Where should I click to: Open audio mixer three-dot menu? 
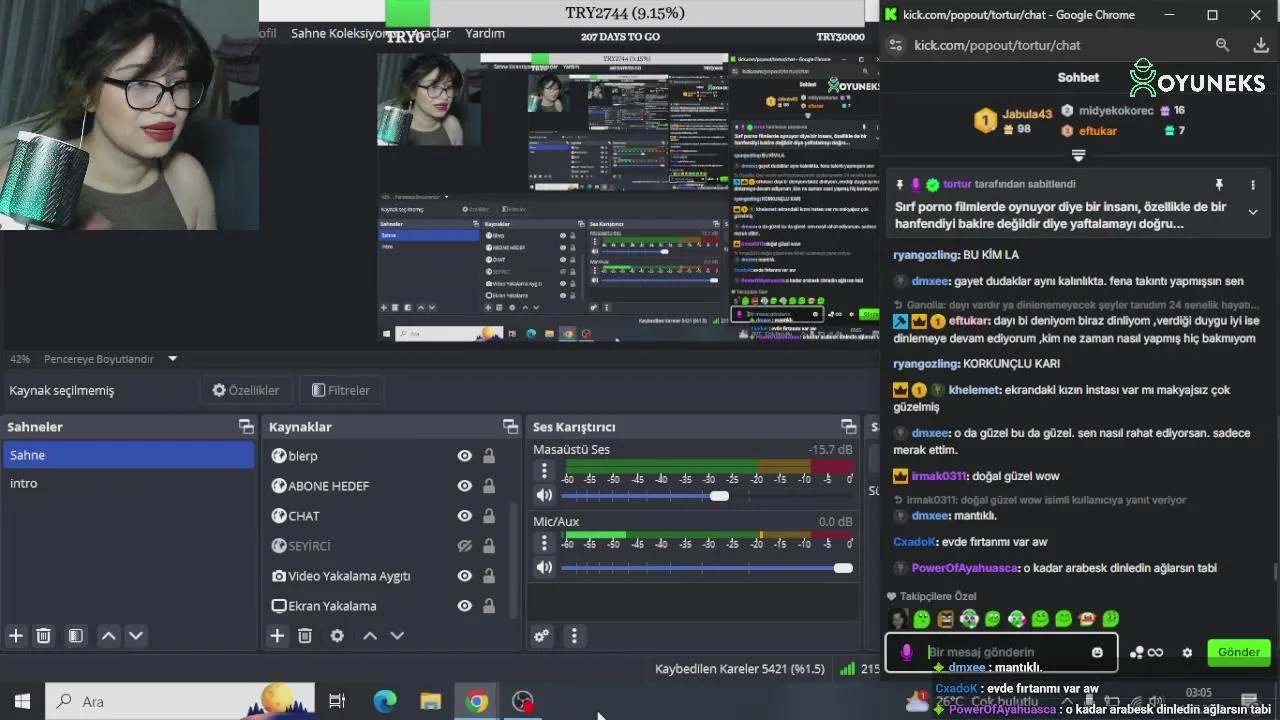coord(574,635)
